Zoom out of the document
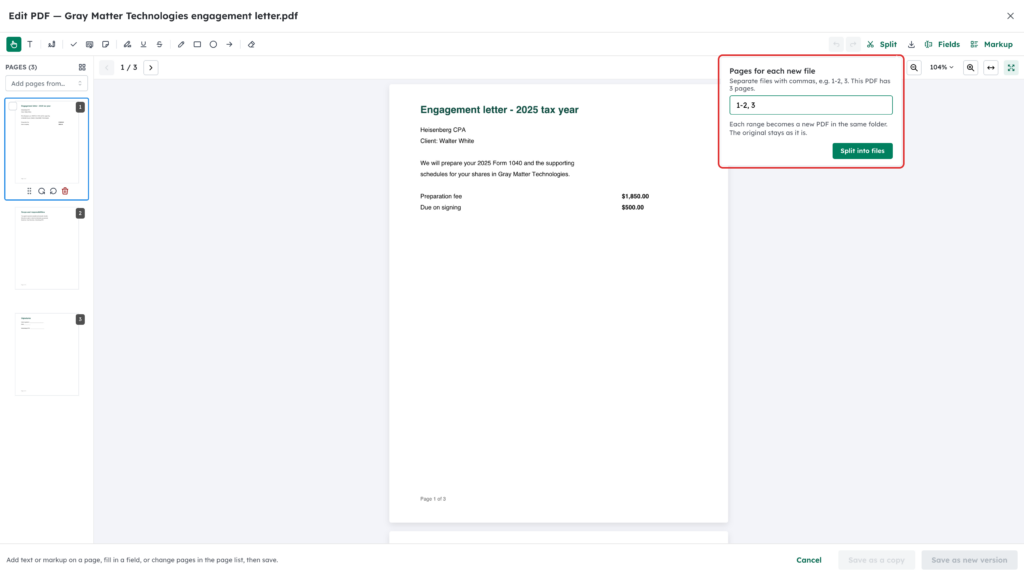This screenshot has height=576, width=1024. (914, 67)
